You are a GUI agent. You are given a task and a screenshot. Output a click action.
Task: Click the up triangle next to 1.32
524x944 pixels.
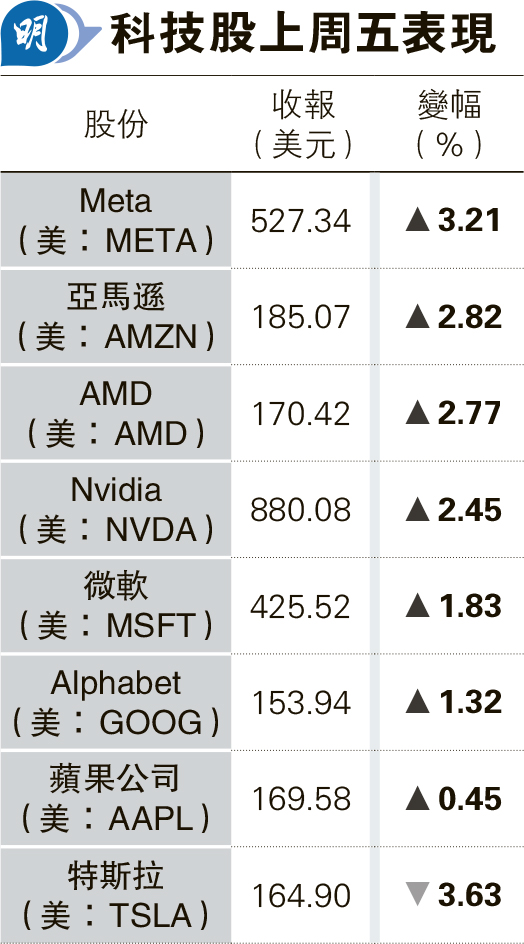pyautogui.click(x=417, y=703)
